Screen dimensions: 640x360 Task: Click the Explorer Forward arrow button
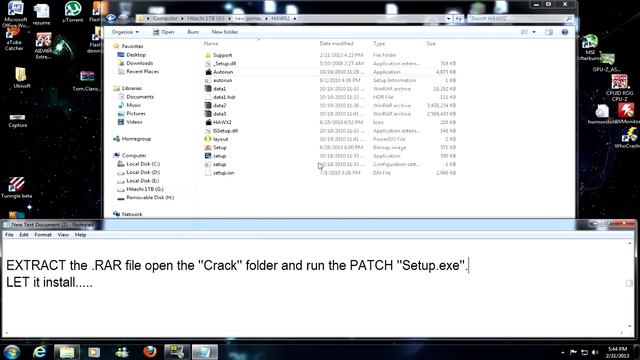123,18
